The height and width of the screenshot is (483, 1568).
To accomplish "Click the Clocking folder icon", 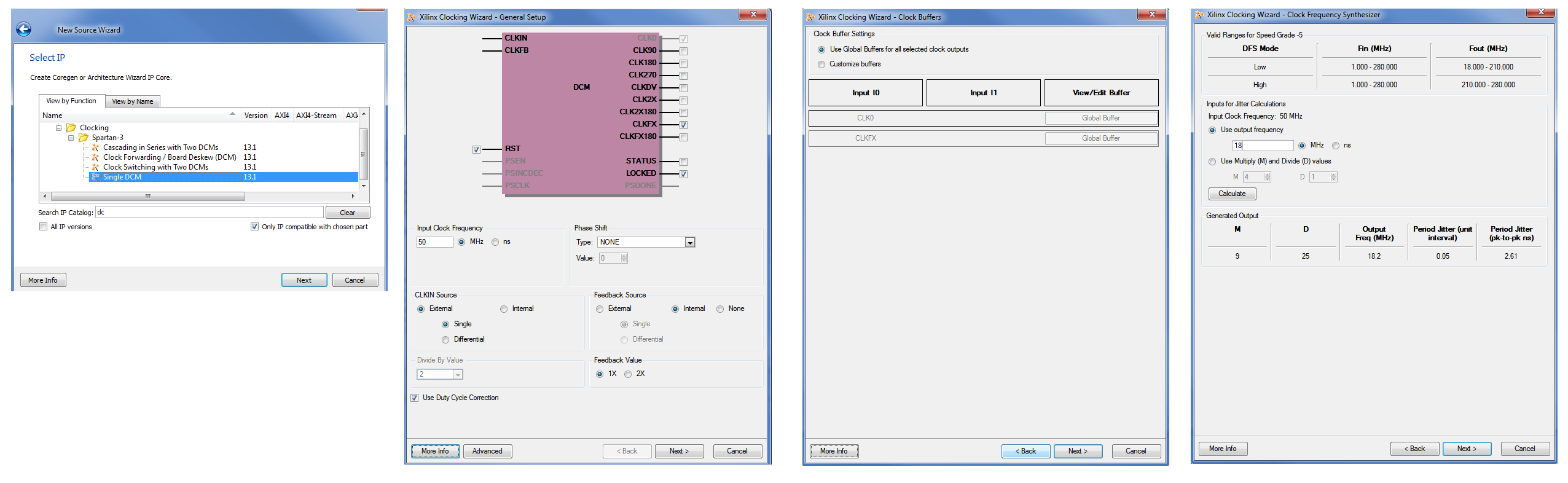I will coord(71,128).
